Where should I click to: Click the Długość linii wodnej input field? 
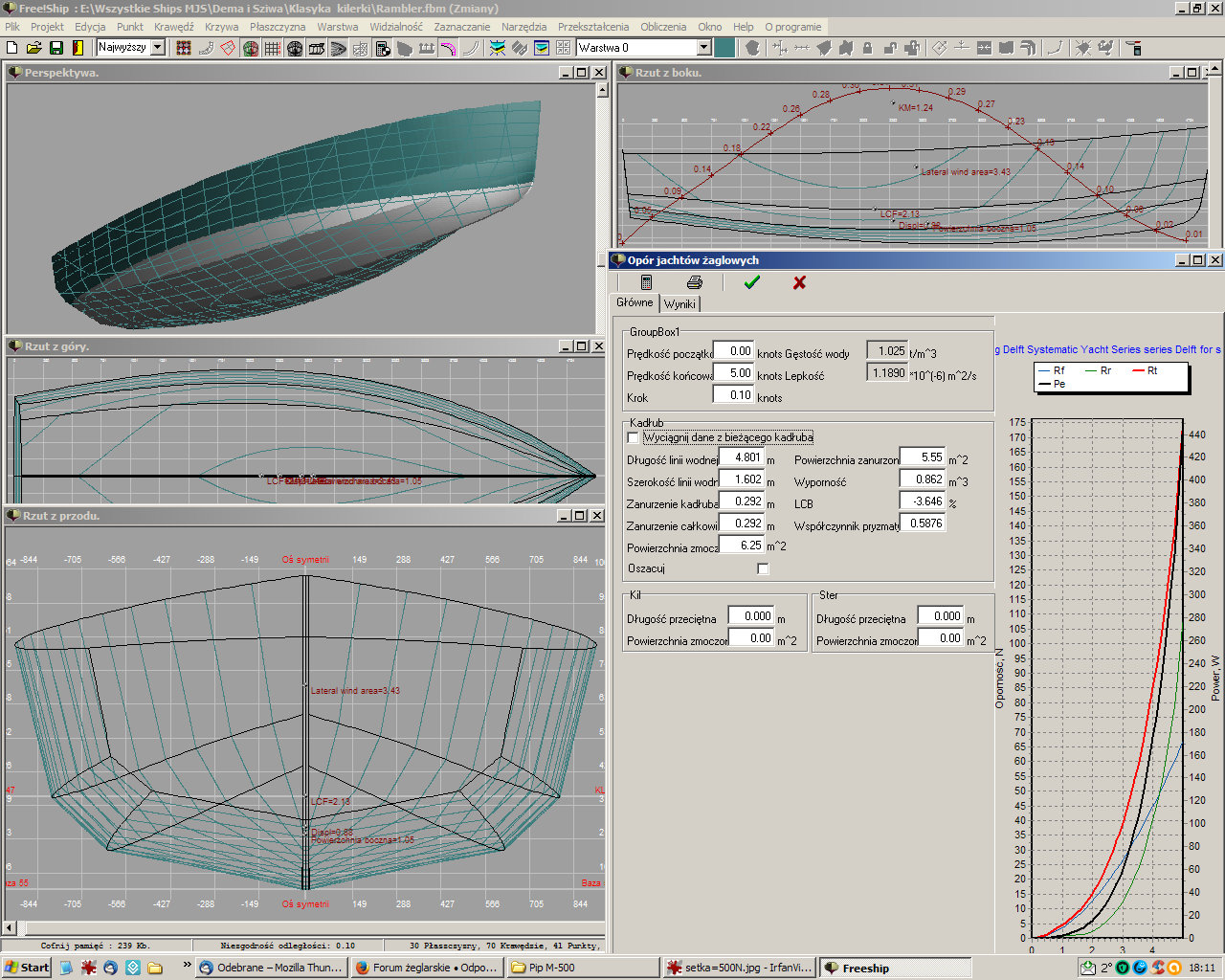tap(742, 457)
